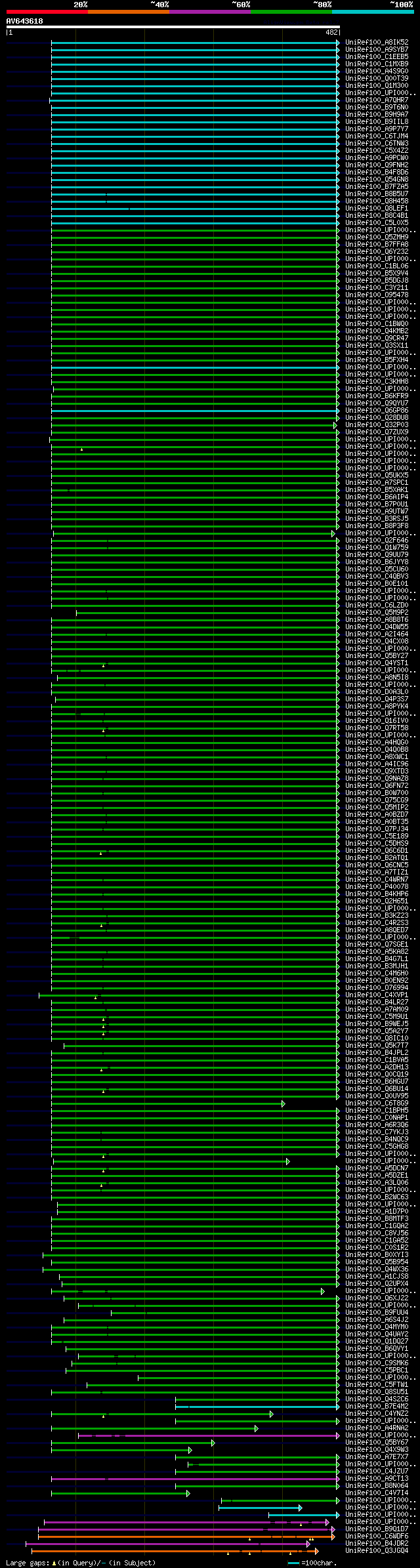This screenshot has height=1568, width=420.
Task: Select the UniRef100_C3KHH8 label
Action: point(377,382)
